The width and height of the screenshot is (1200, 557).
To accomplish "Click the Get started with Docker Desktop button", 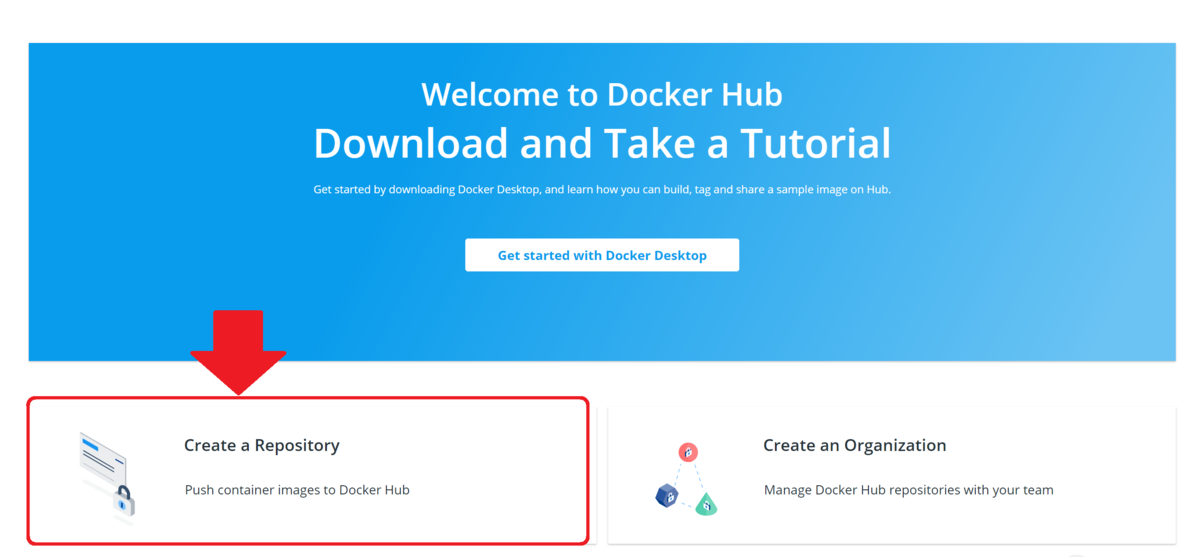I will point(602,255).
